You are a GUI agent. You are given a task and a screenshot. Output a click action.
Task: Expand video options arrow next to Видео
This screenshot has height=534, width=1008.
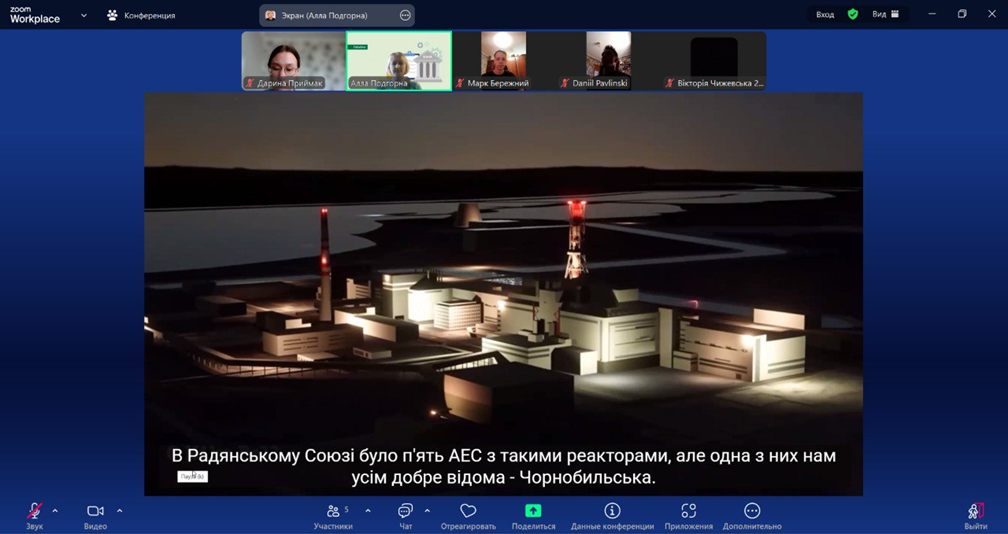pyautogui.click(x=119, y=511)
